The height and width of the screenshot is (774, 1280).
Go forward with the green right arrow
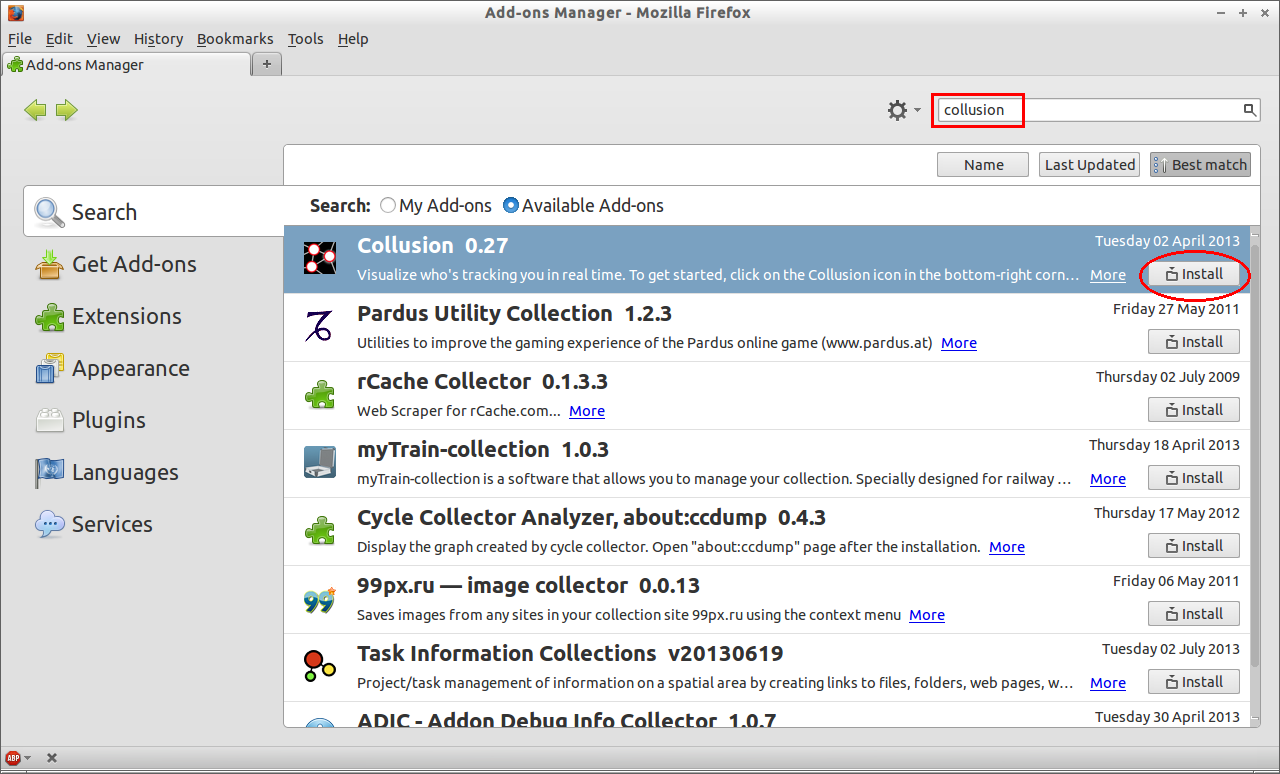point(67,110)
